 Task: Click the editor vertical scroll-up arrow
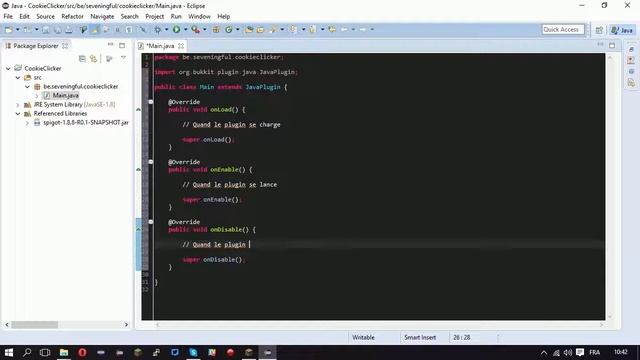click(610, 58)
